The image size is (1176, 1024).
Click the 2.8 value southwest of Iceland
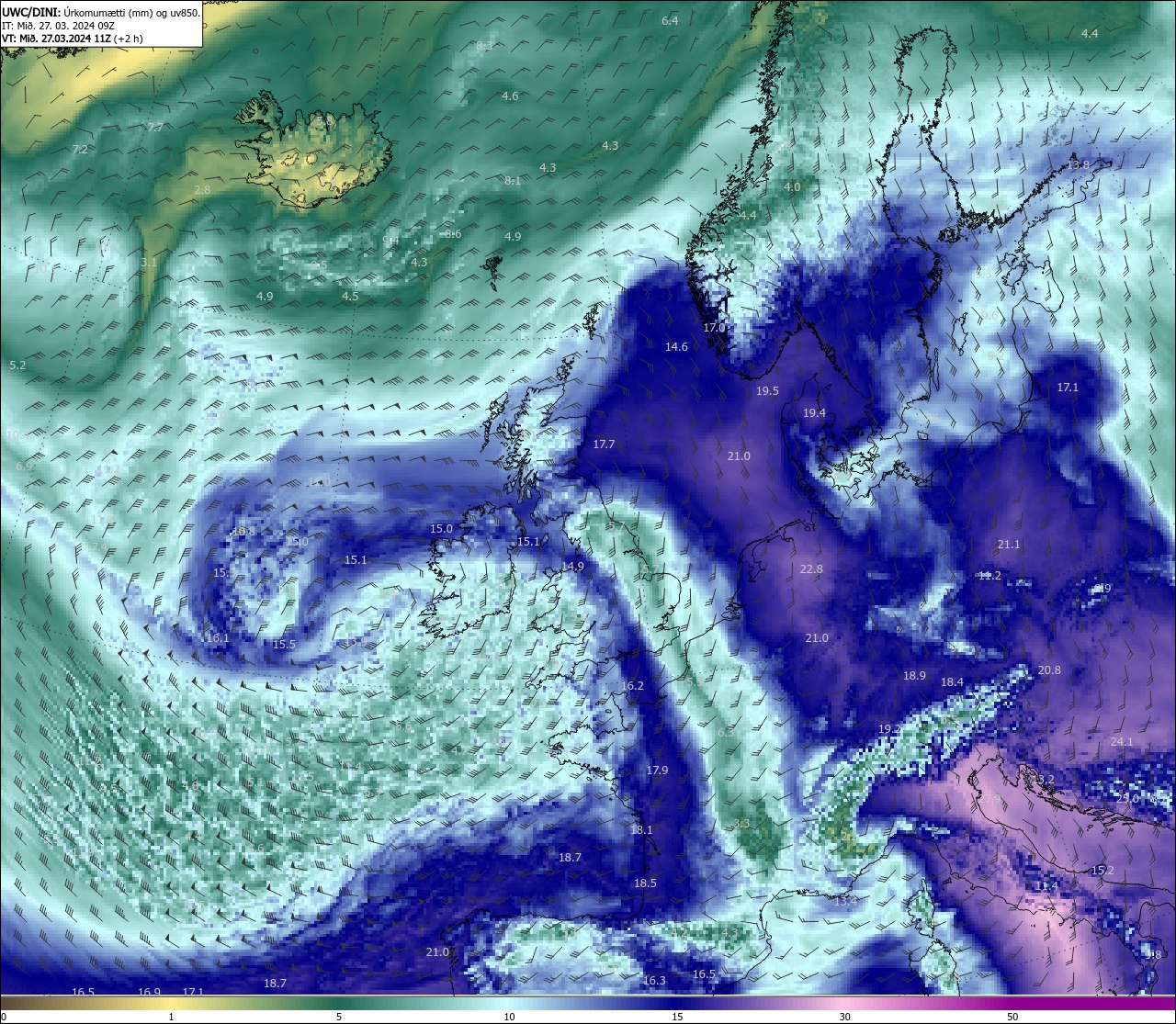click(x=202, y=190)
